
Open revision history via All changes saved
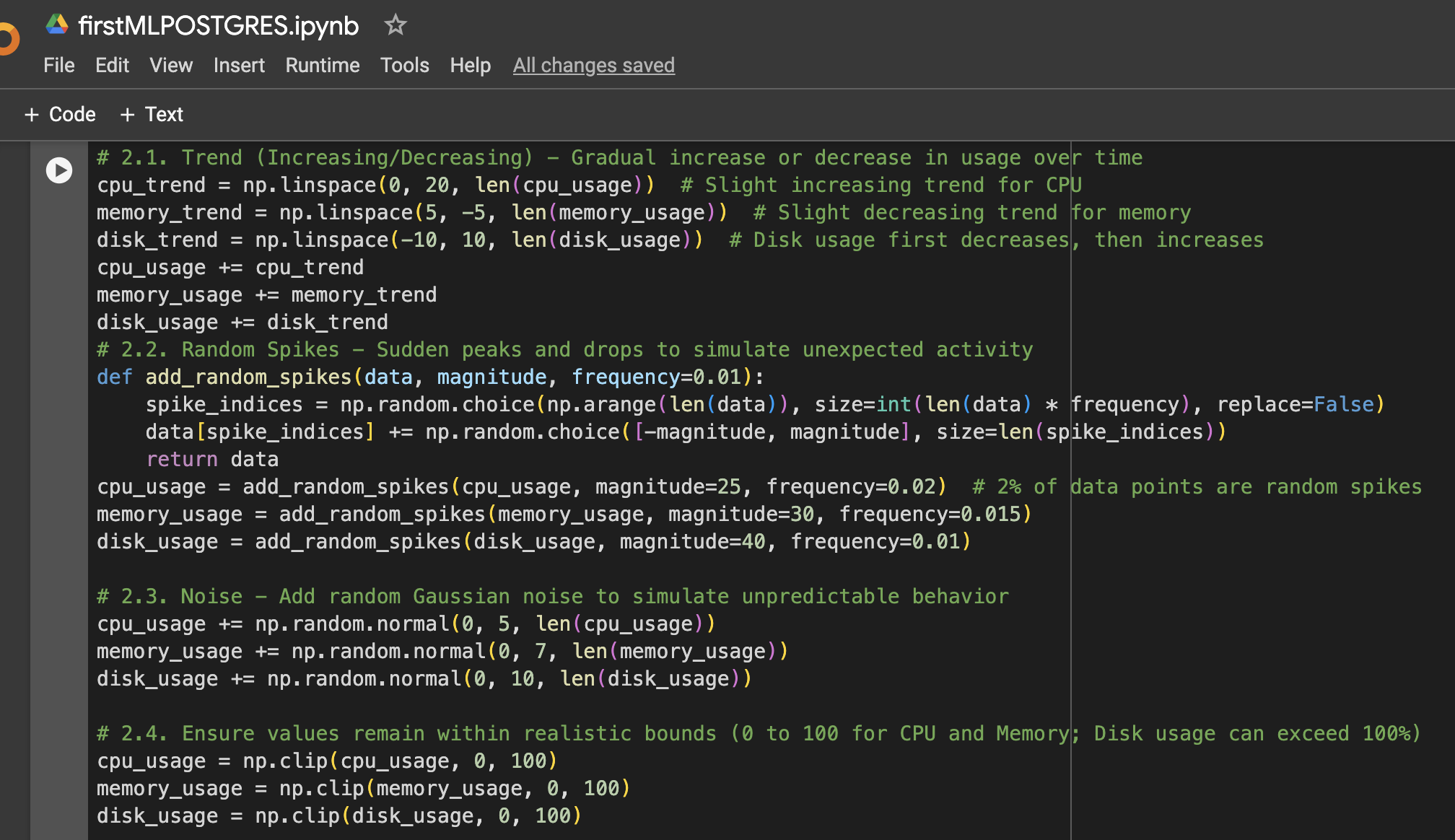[593, 65]
